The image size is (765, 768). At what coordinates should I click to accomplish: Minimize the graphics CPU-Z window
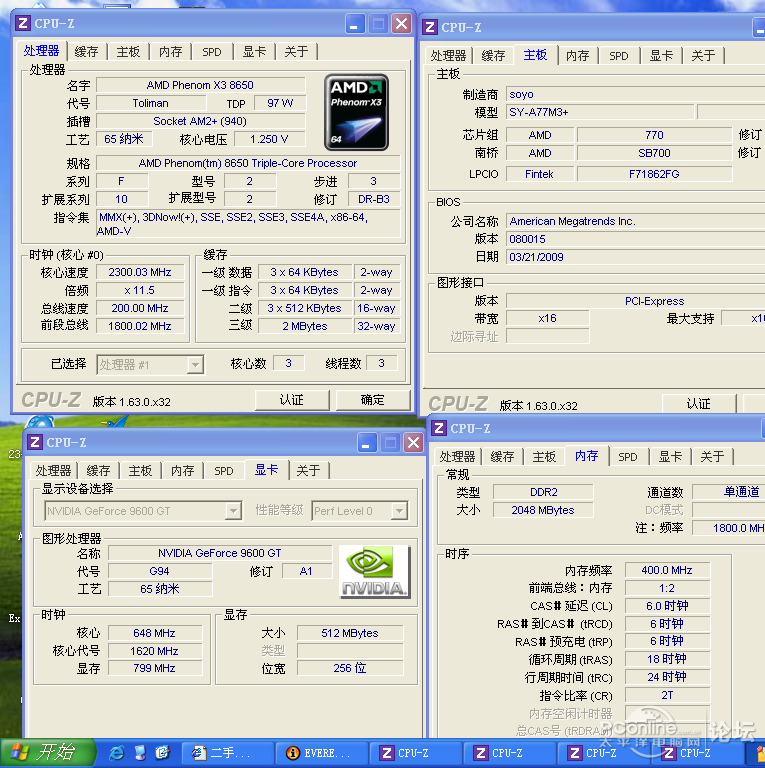(x=366, y=443)
